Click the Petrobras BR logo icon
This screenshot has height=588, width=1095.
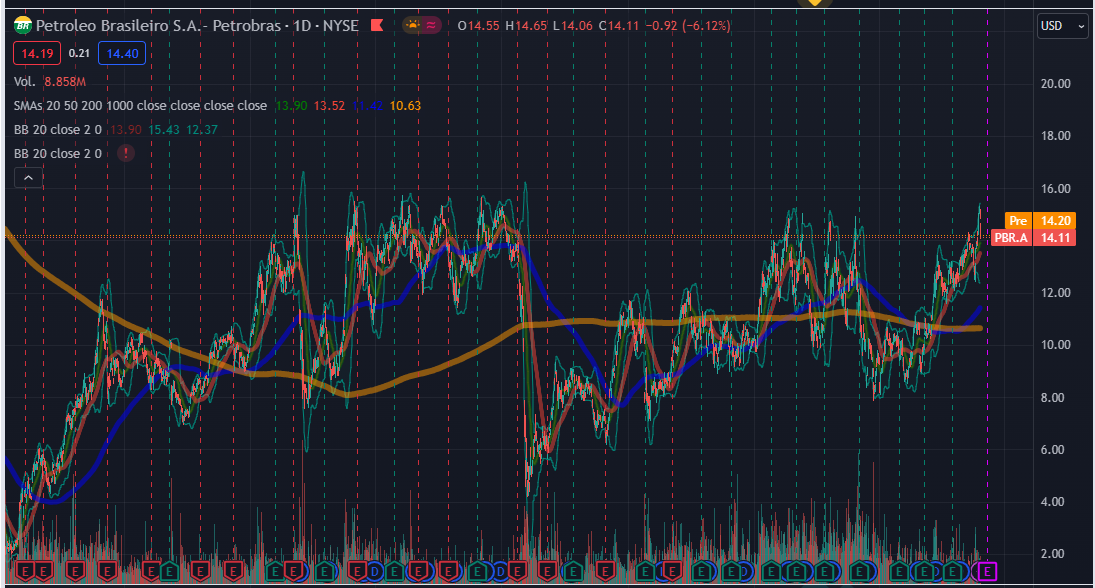click(x=22, y=26)
